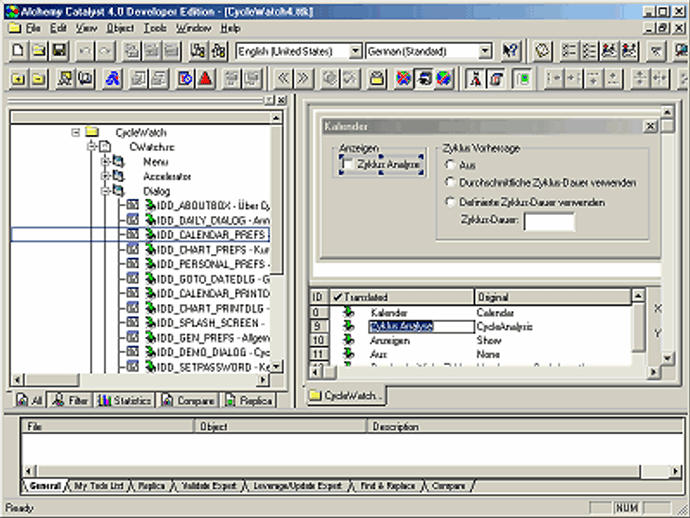Open the English (United States) language dropdown
The image size is (690, 518).
pos(356,51)
